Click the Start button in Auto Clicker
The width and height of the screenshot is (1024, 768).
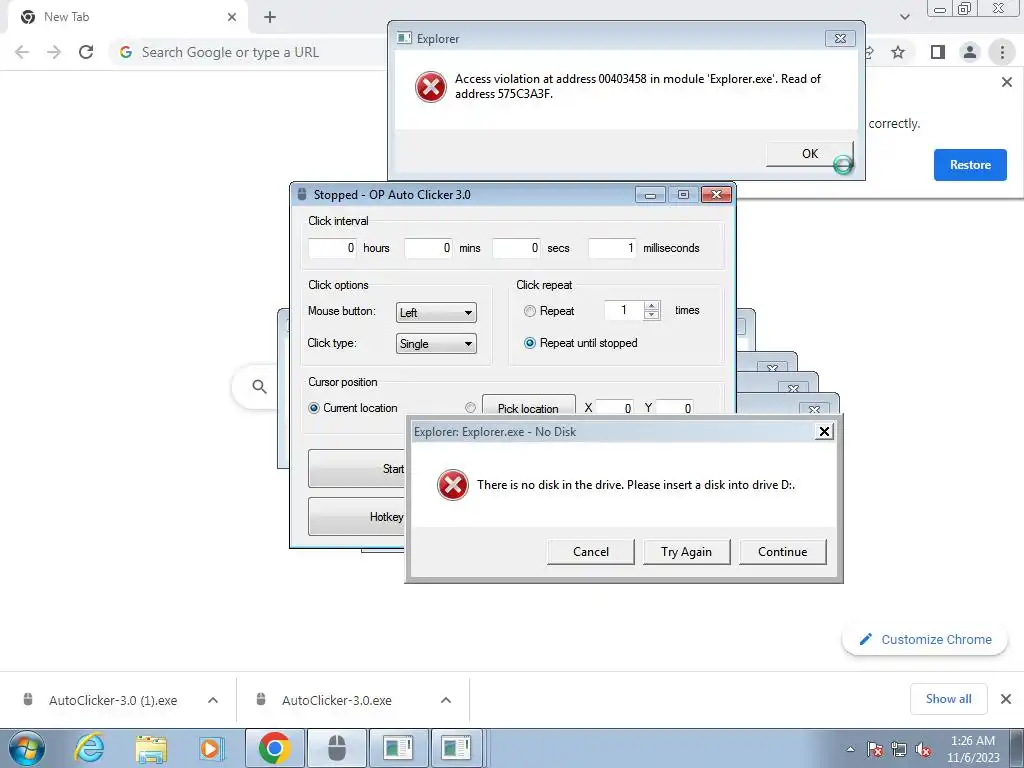[358, 468]
